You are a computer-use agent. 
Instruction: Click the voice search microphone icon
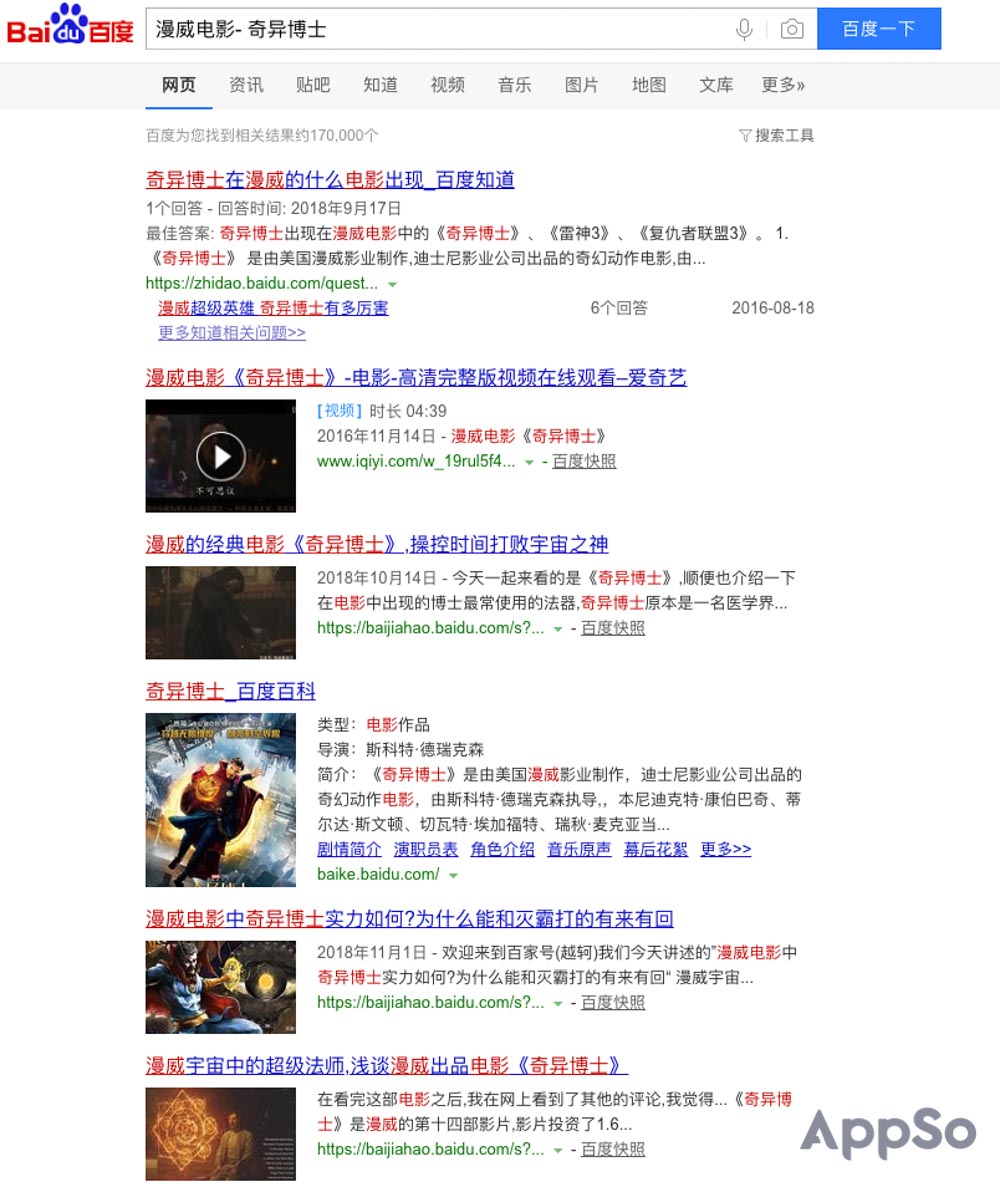[743, 29]
